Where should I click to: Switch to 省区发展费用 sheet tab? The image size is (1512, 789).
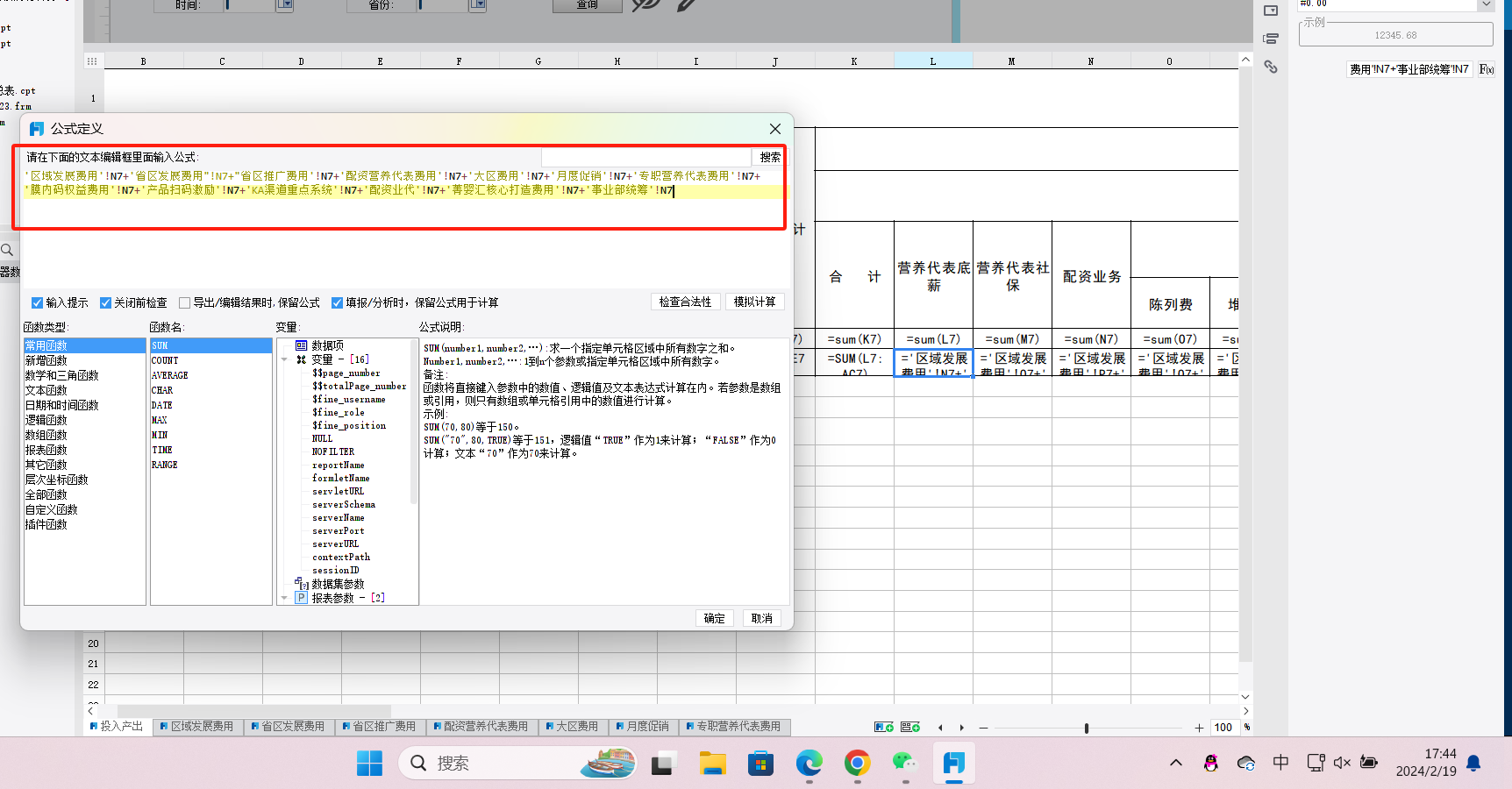pos(288,727)
